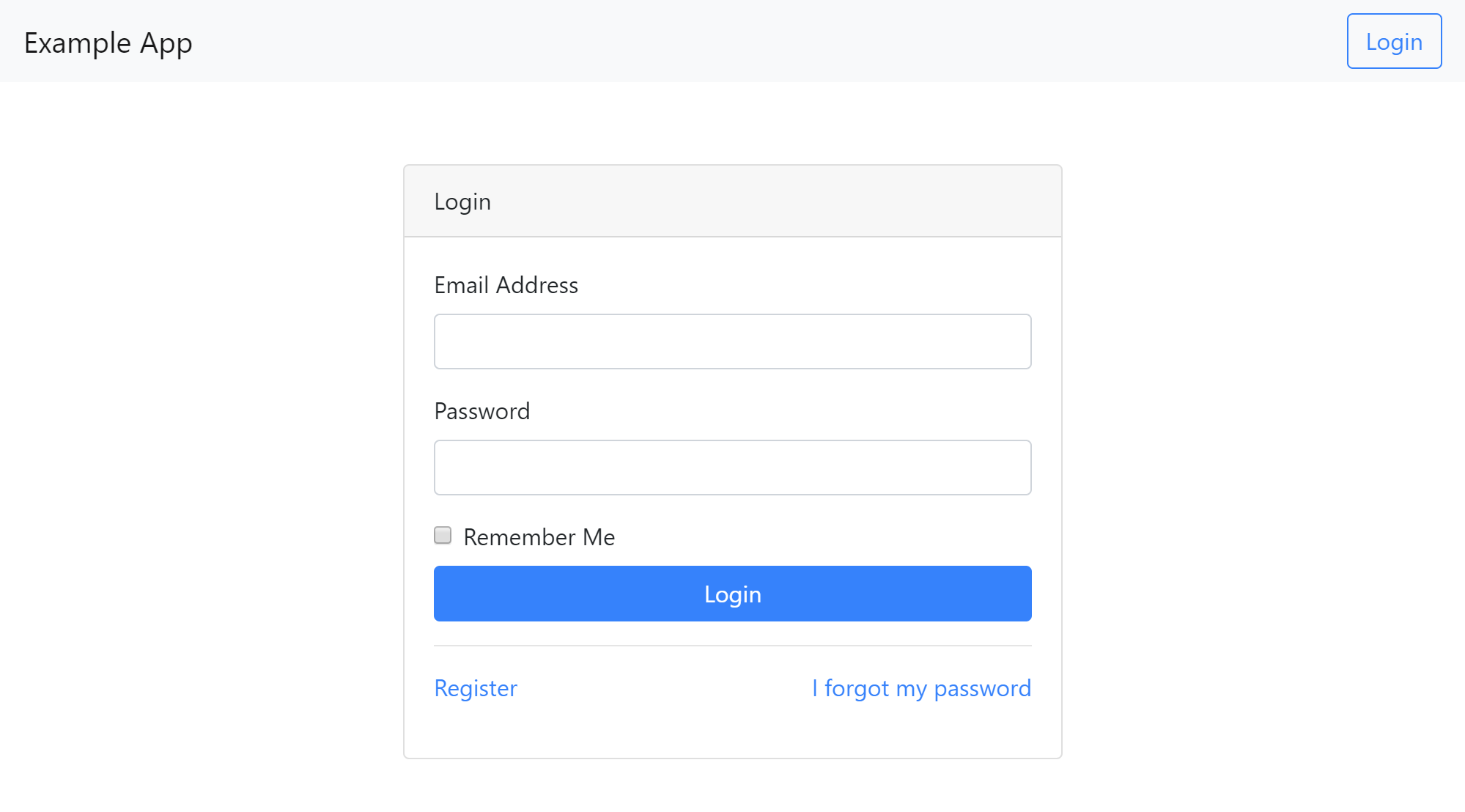Click the I forgot my password link
The width and height of the screenshot is (1465, 812).
[x=922, y=687]
